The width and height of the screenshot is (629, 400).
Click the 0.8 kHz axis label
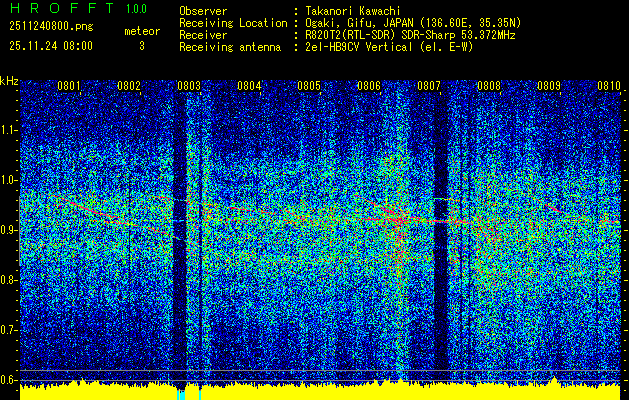tap(8, 280)
